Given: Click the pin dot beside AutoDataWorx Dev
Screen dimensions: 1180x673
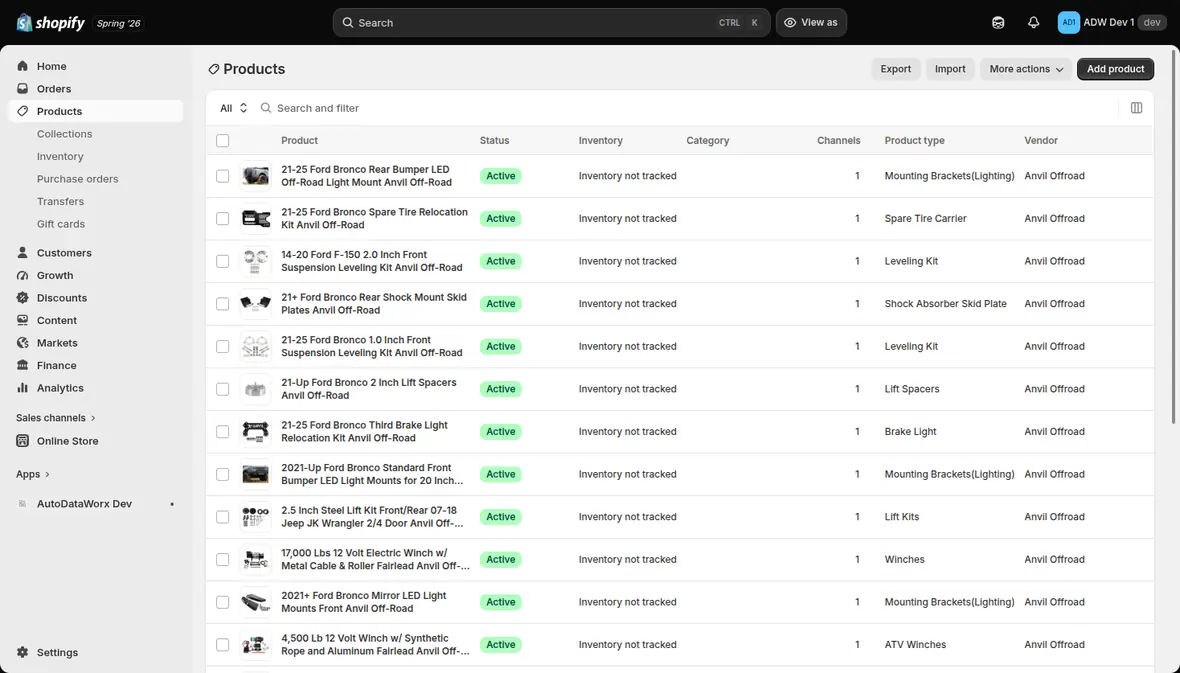Looking at the screenshot, I should [x=172, y=504].
